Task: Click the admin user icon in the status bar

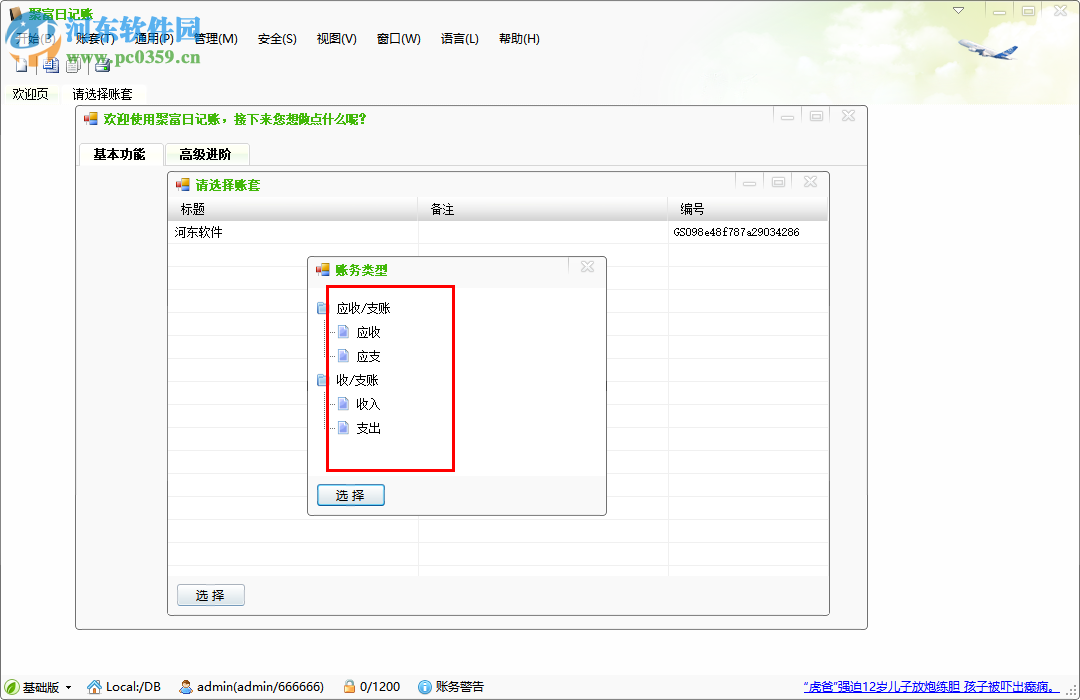Action: pyautogui.click(x=185, y=687)
